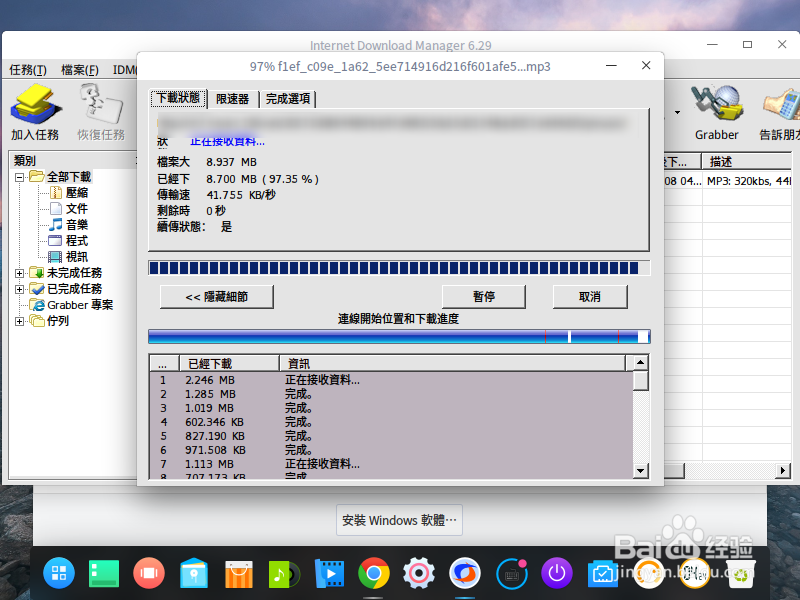
Task: Click the 未完成任務 folder icon
Action: click(x=37, y=273)
